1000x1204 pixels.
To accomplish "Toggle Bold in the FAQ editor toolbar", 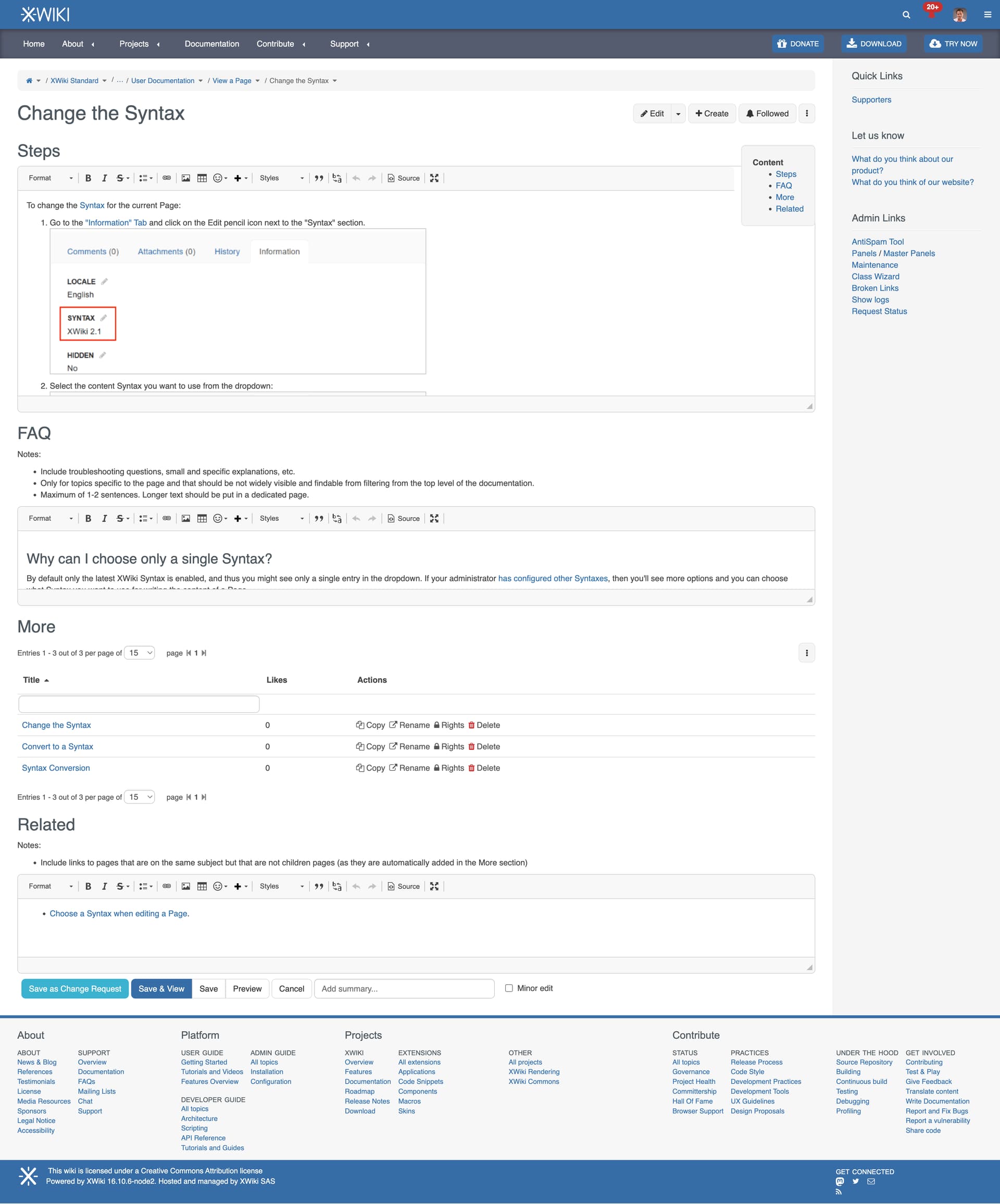I will [89, 518].
